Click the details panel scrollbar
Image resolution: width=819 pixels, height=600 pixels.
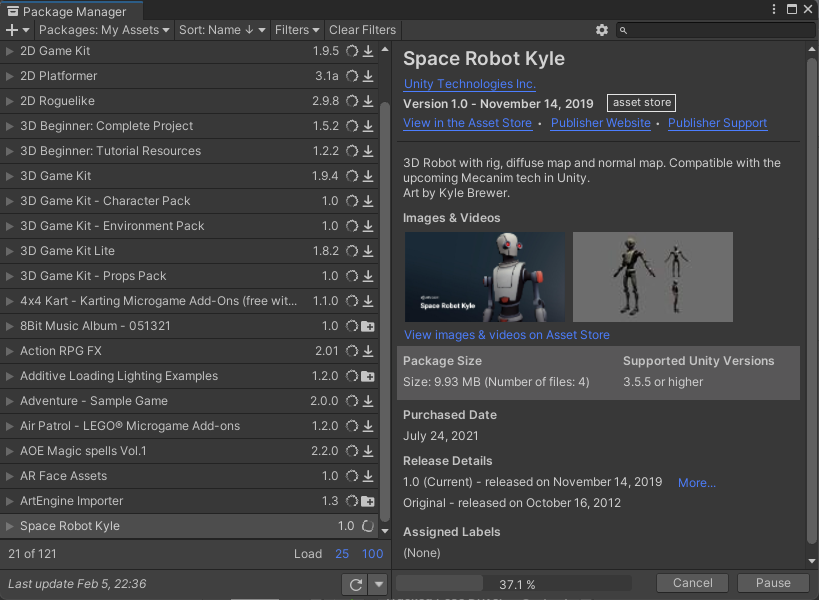[x=812, y=300]
